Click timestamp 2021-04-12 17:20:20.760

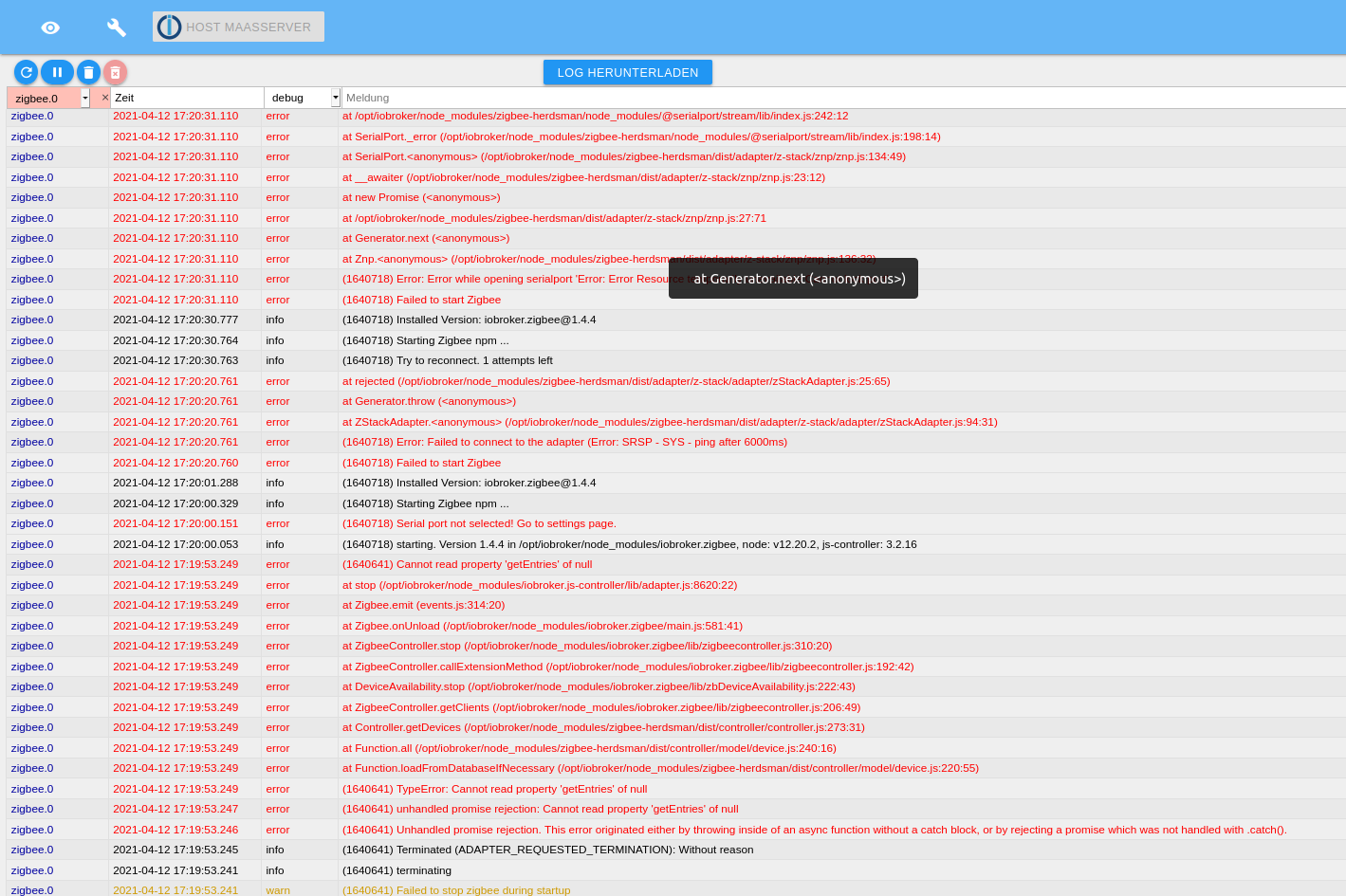point(175,463)
